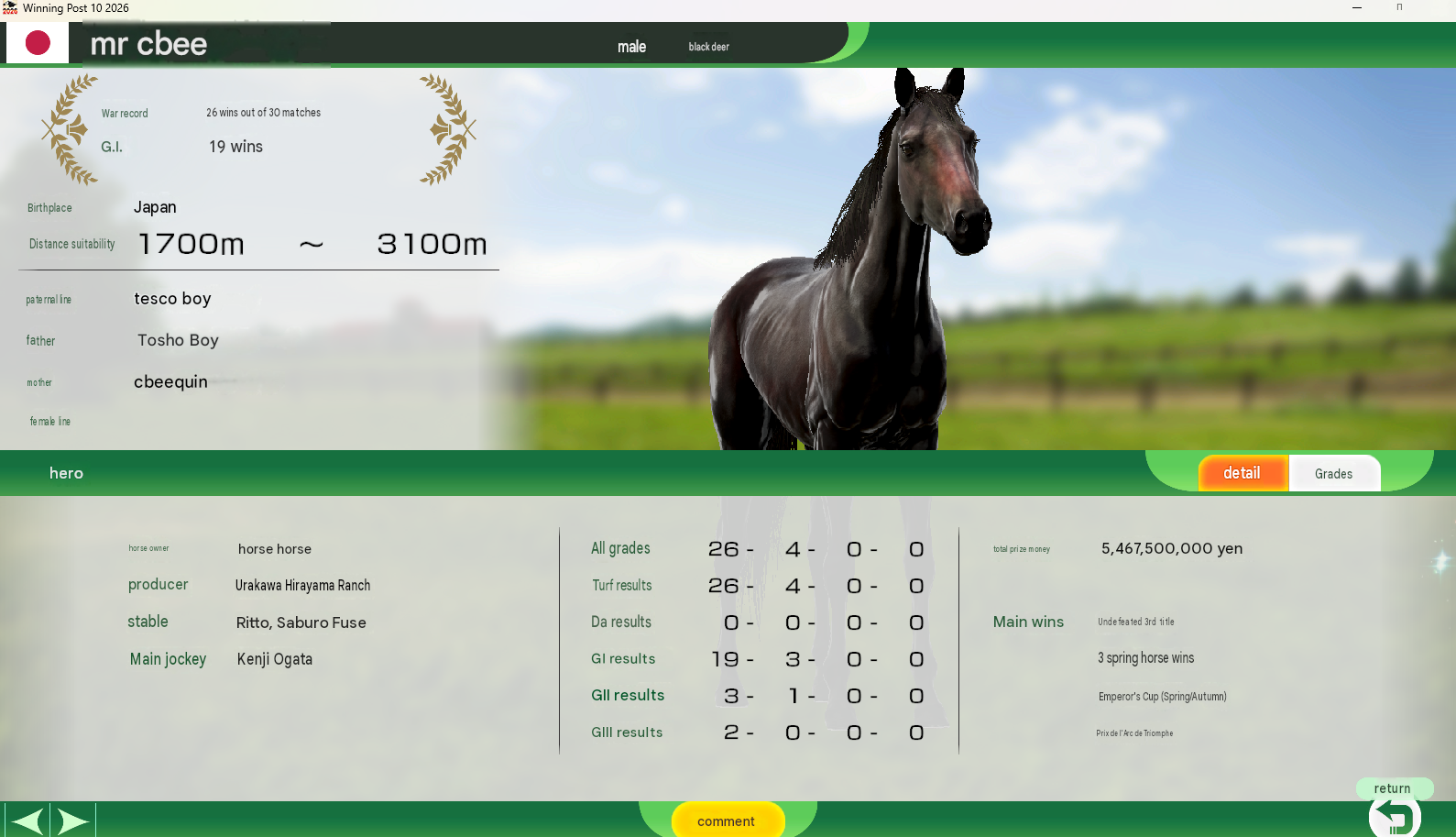Screen dimensions: 1456x837
Task: Select father 'Tosho Boy'
Action: tap(178, 340)
